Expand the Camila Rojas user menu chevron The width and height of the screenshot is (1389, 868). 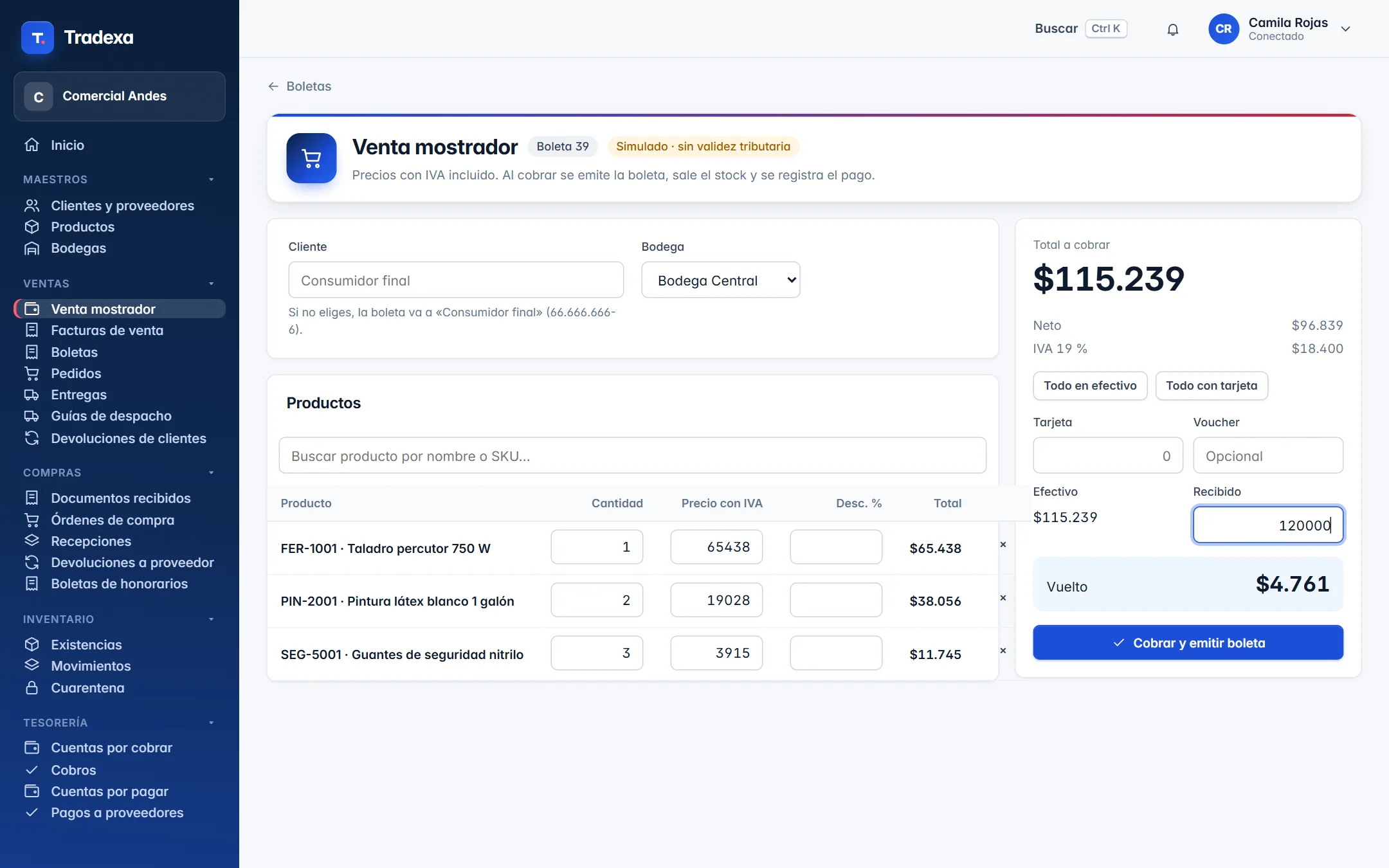click(1345, 29)
